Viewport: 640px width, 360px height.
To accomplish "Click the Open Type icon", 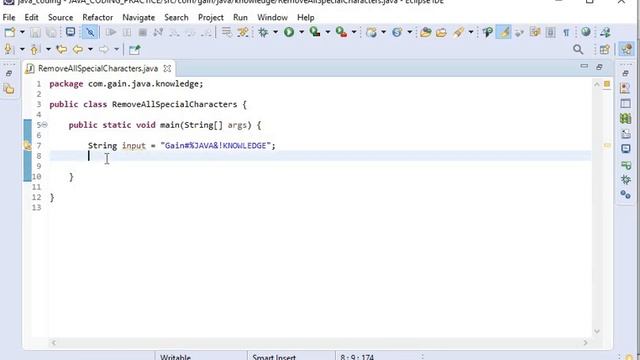I will (426, 32).
